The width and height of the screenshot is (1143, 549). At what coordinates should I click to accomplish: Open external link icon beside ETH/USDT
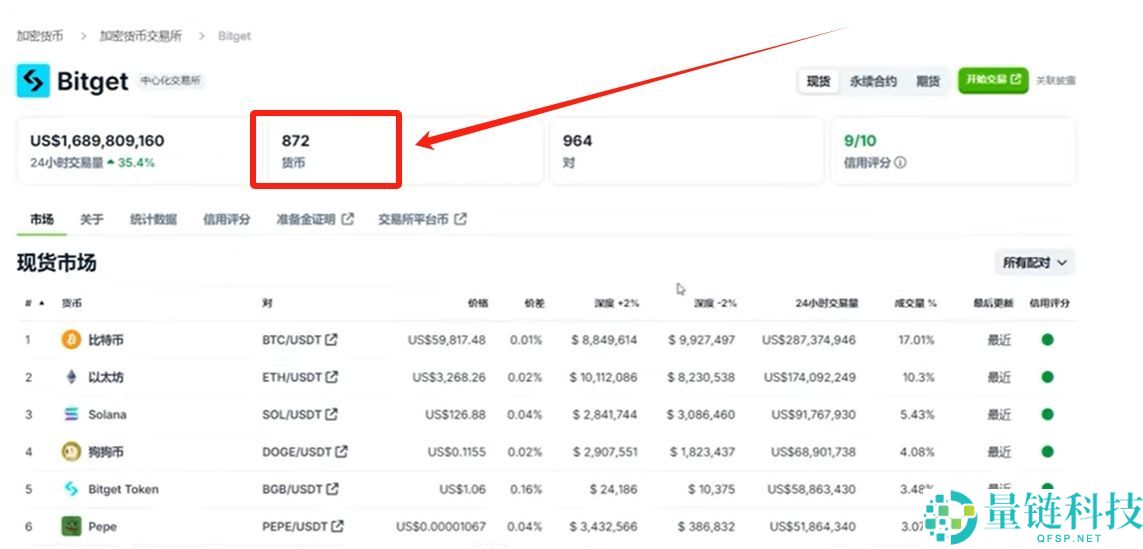point(332,377)
